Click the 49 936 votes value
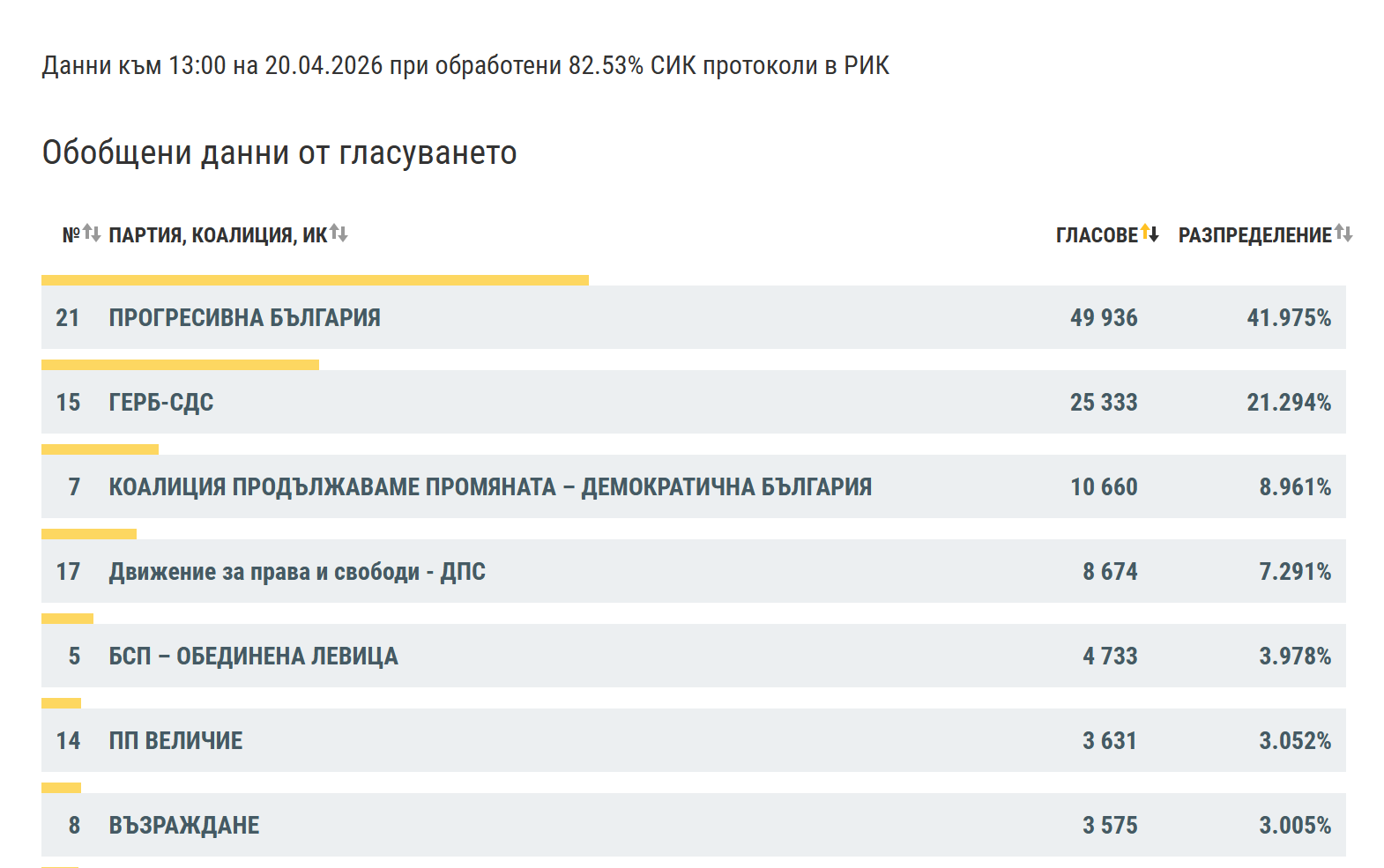The image size is (1384, 868). (1104, 318)
